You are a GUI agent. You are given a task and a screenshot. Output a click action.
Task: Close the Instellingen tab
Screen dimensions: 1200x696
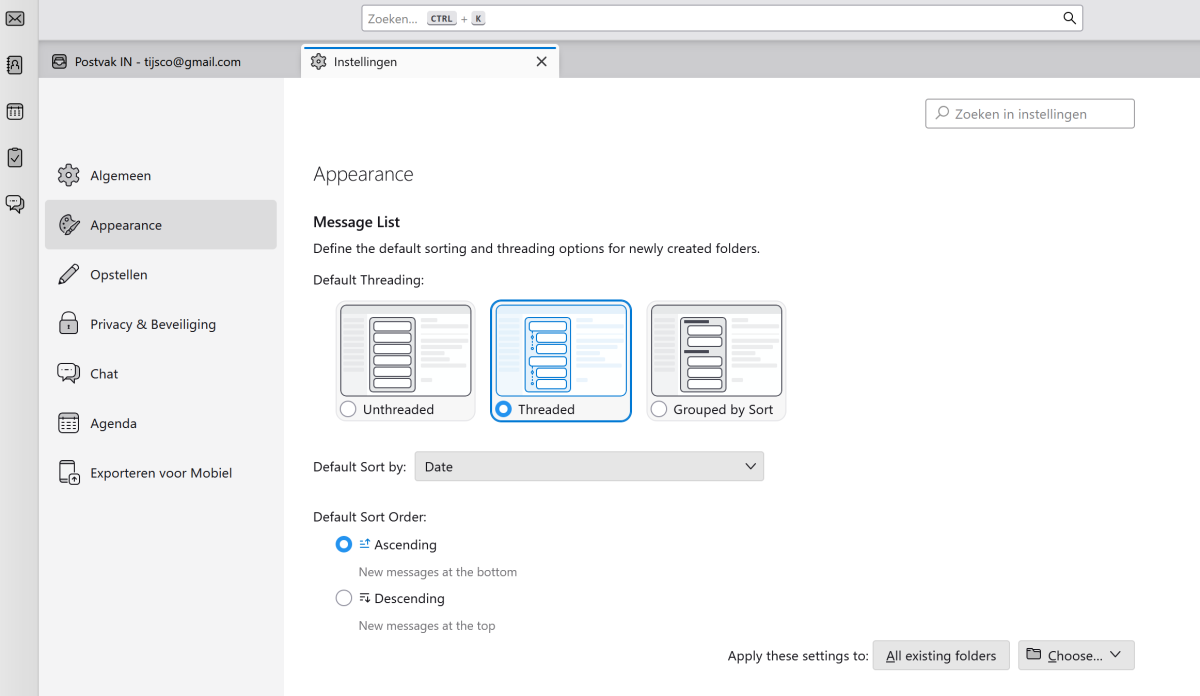[x=541, y=62]
